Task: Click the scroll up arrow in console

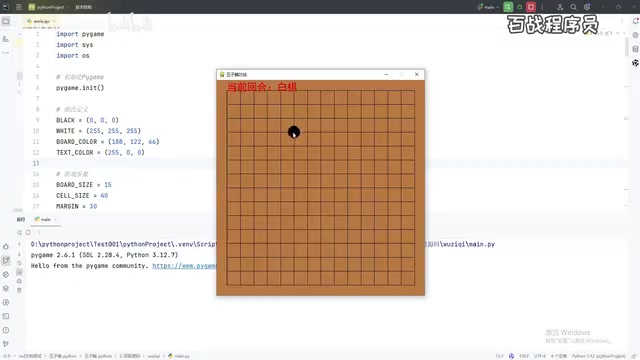Action: (x=19, y=245)
